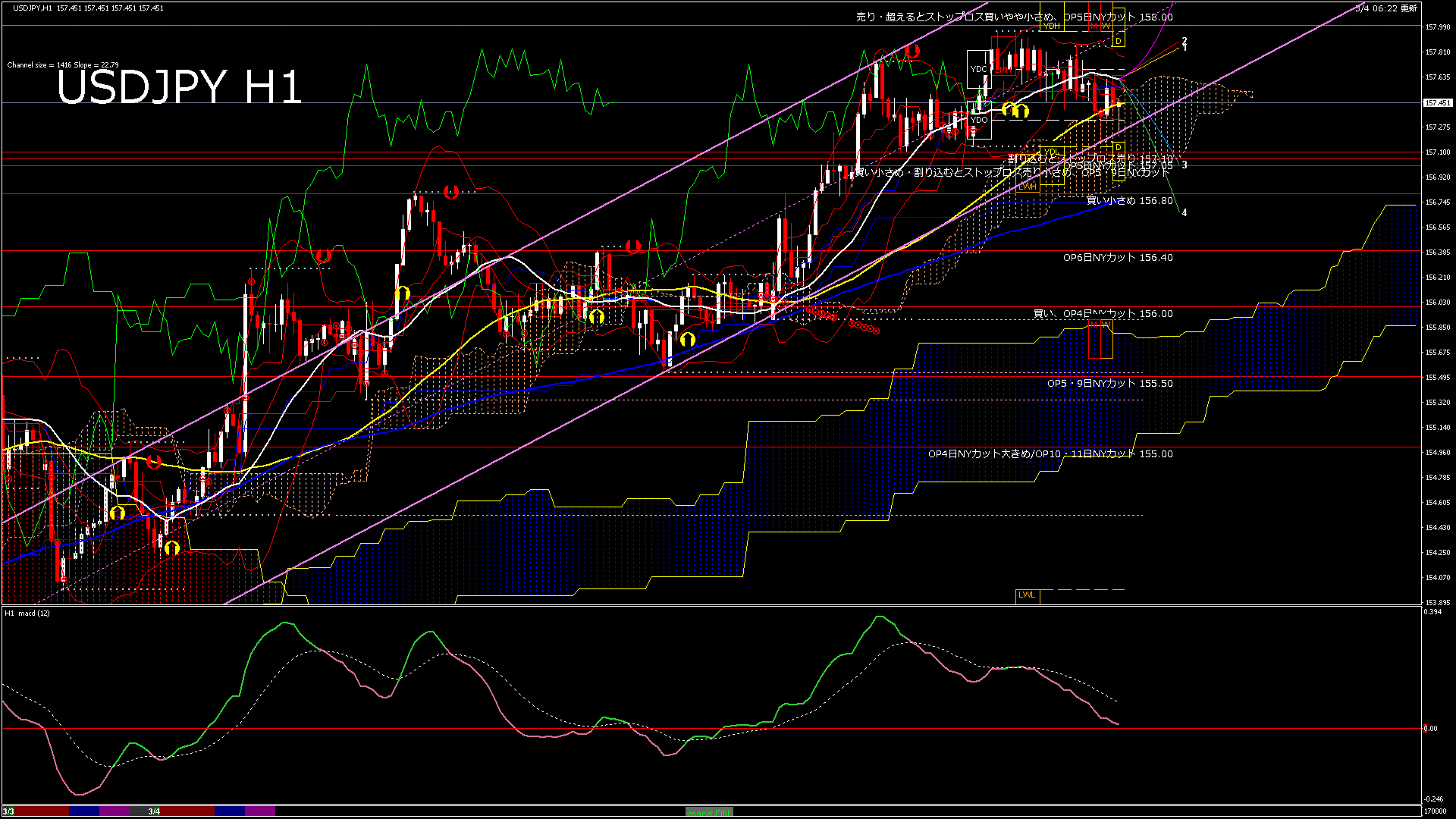Screen dimensions: 1456x819
Task: Click the lowest yellow buy arrow near 154.25
Action: pos(172,547)
